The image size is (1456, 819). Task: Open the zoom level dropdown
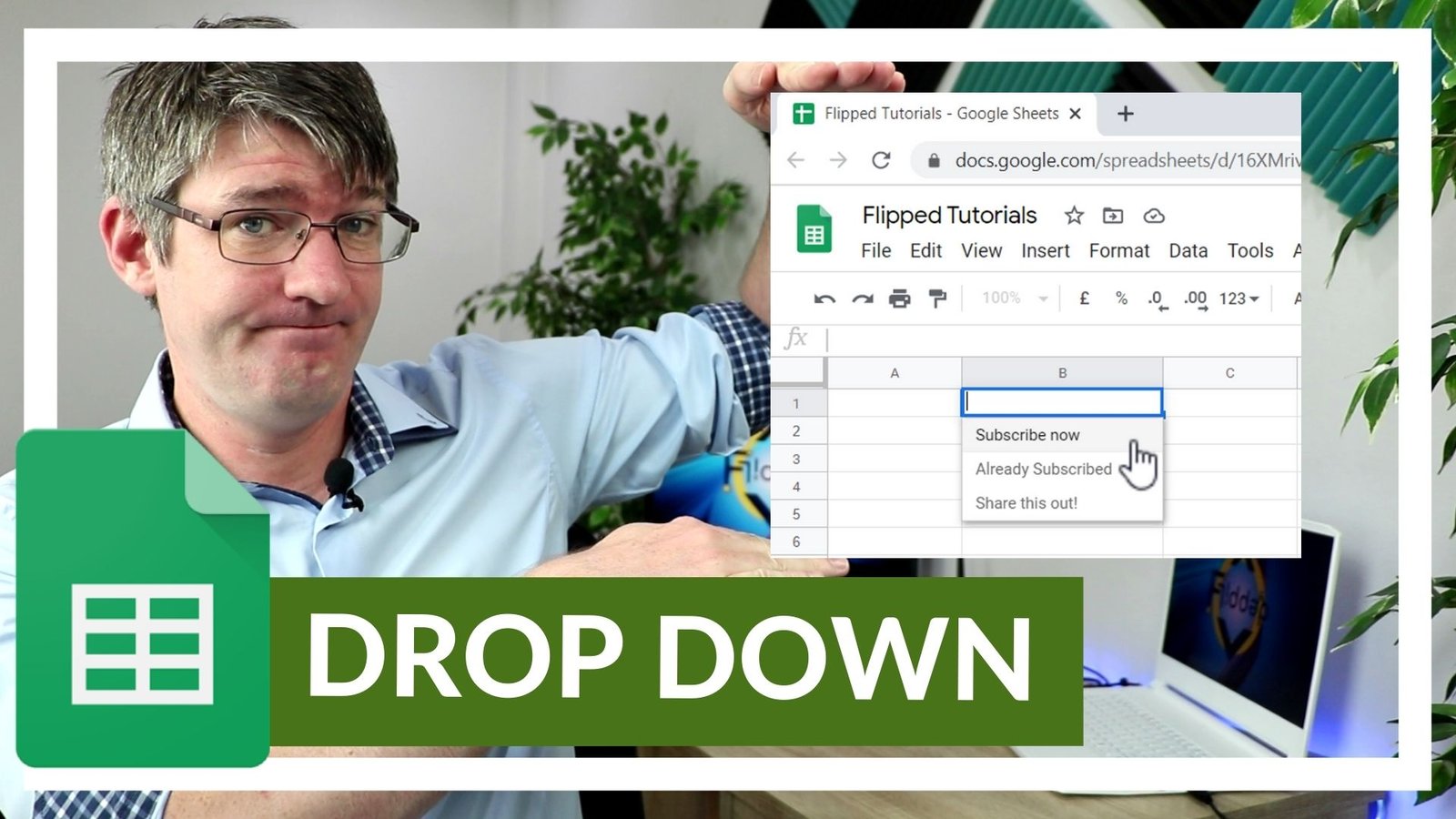1008,298
